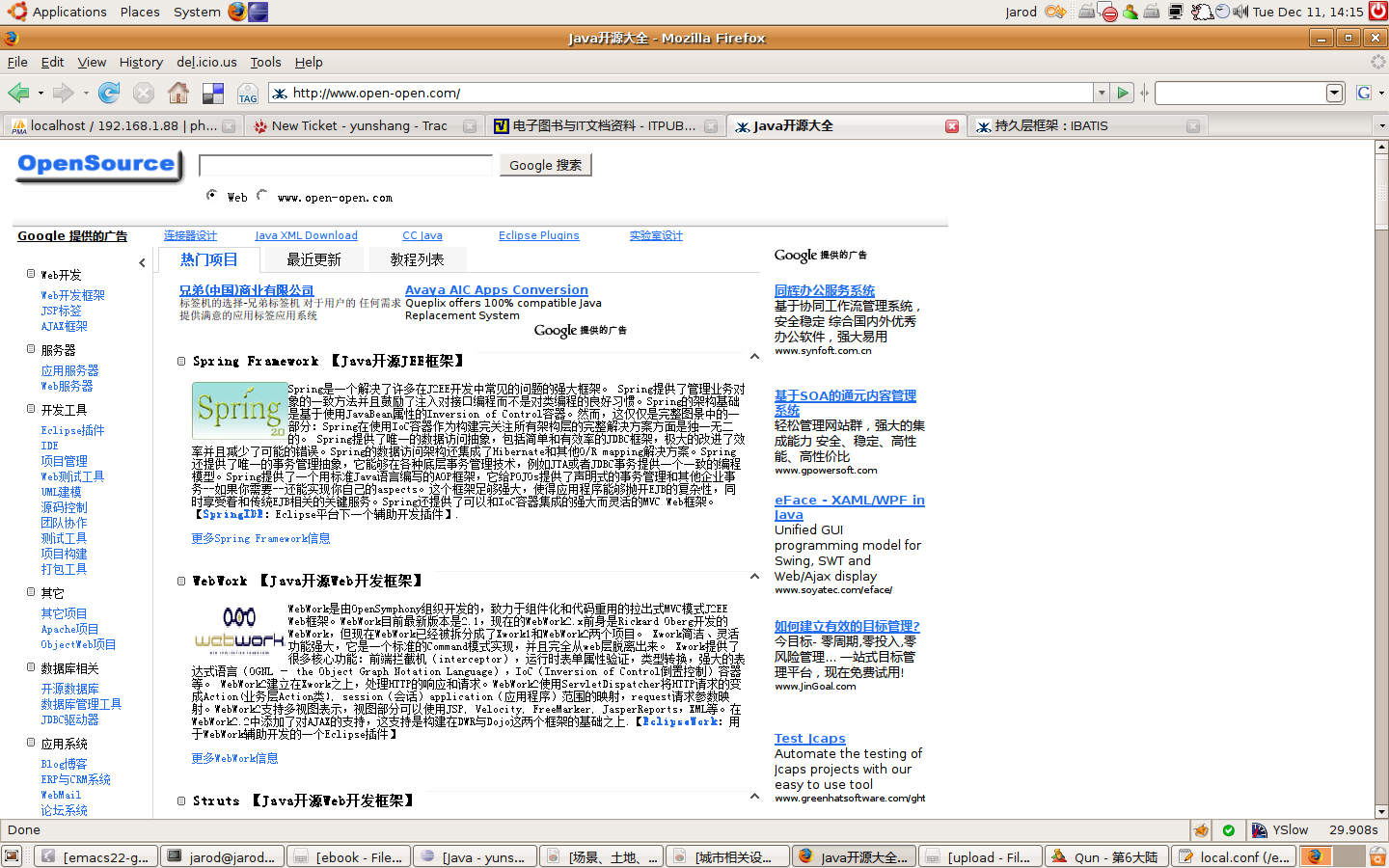Open the list all tabs dropdown

click(x=1381, y=126)
